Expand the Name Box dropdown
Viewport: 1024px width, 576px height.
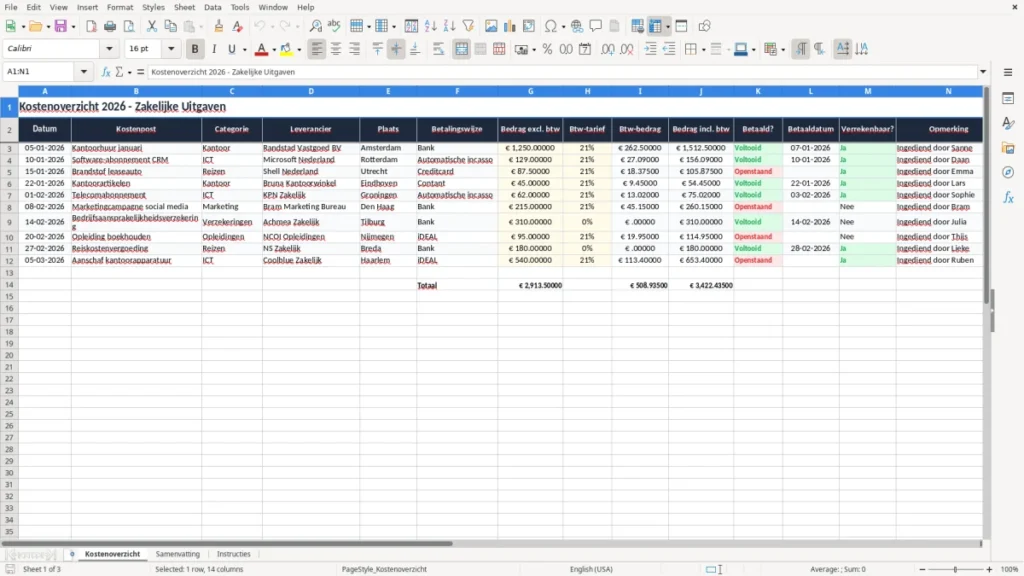[x=84, y=72]
